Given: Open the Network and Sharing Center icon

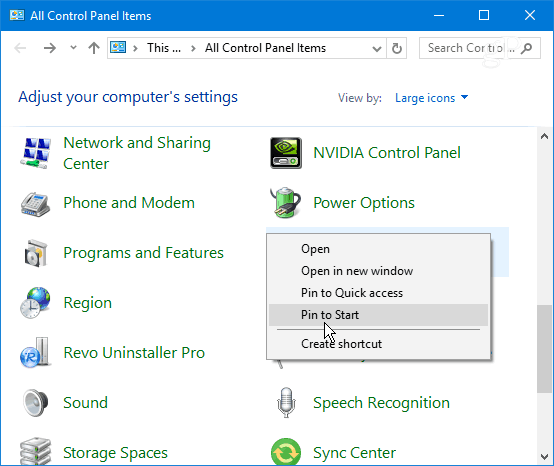Looking at the screenshot, I should pos(35,153).
